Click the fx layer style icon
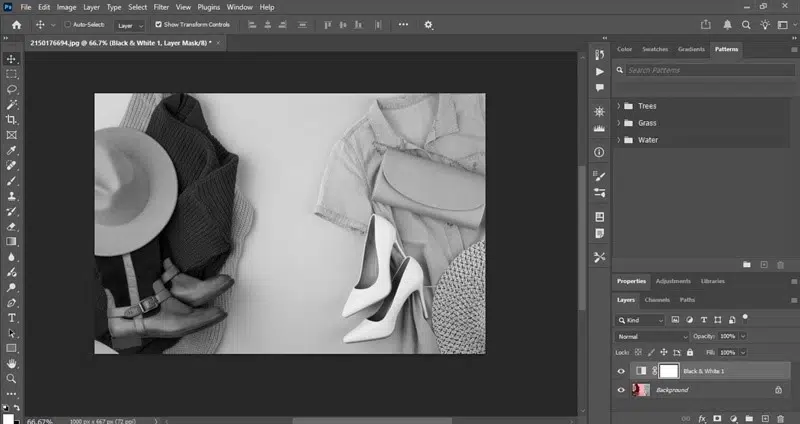800x424 pixels. pyautogui.click(x=702, y=417)
